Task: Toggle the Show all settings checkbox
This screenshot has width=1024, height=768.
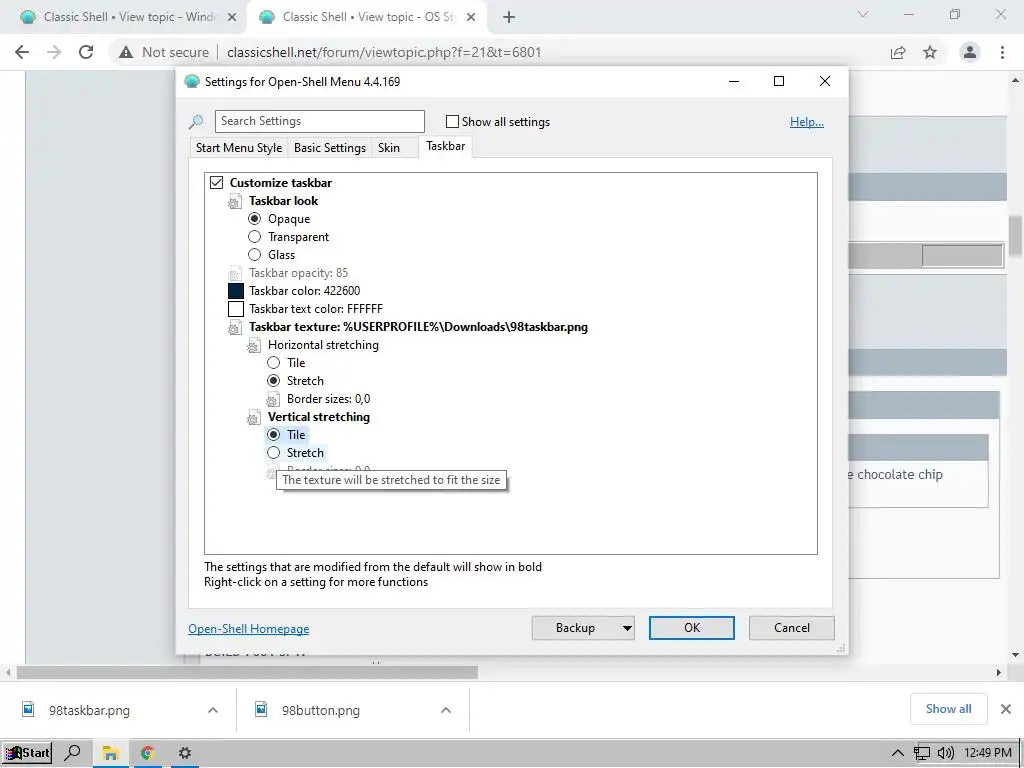Action: coord(452,121)
